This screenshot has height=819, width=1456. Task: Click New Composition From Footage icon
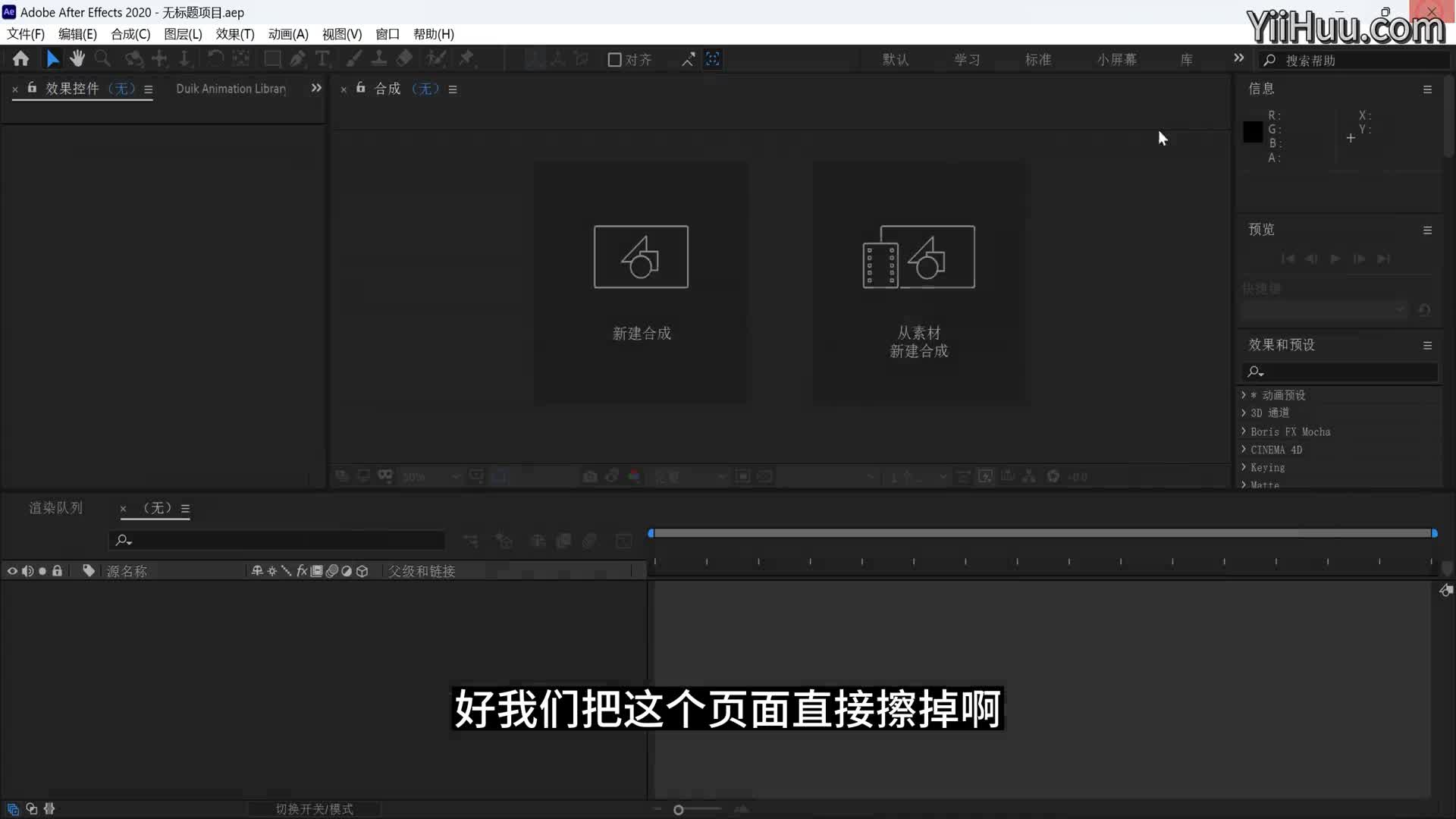pos(919,257)
